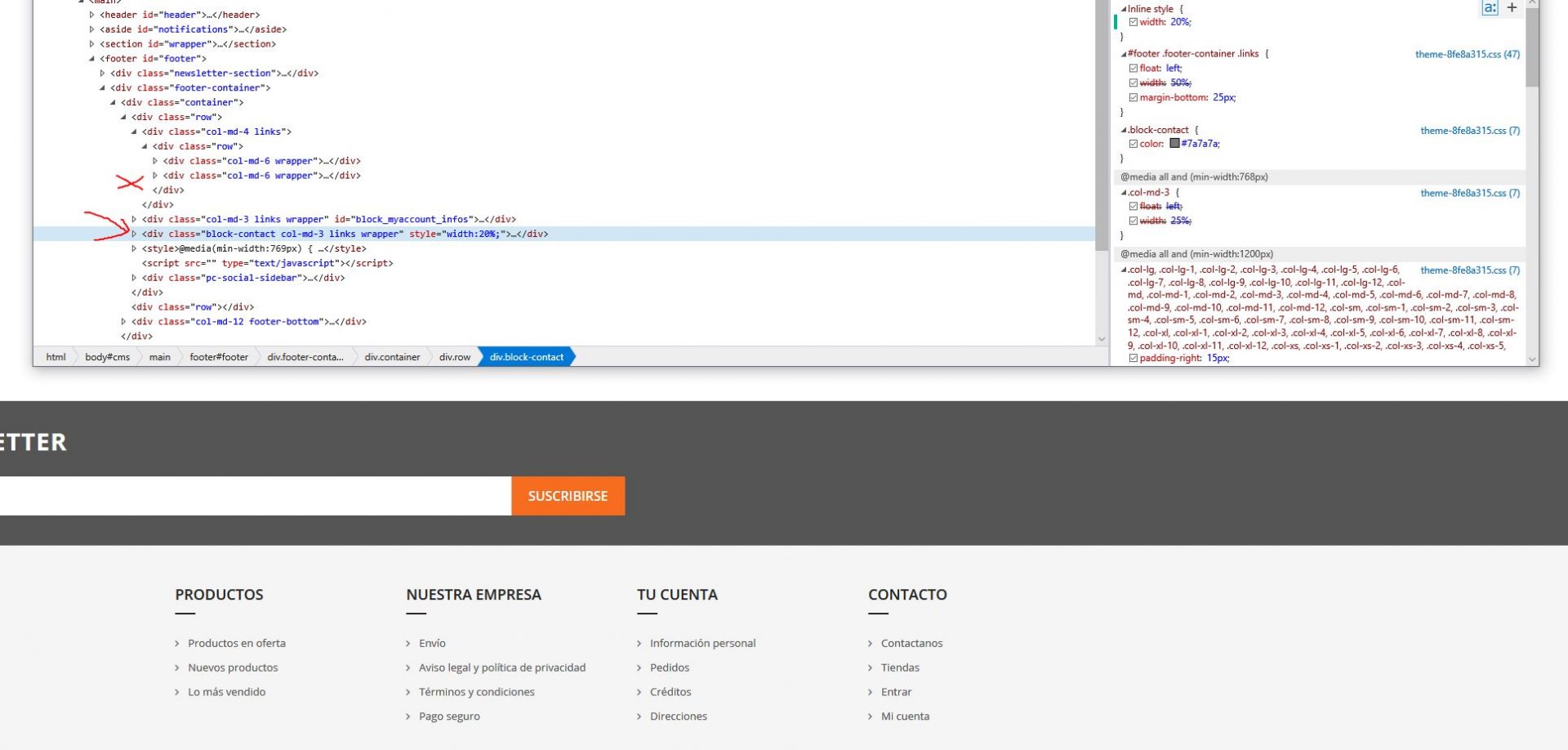Select footer#footer breadcrumb
The height and width of the screenshot is (750, 1568).
tap(219, 357)
